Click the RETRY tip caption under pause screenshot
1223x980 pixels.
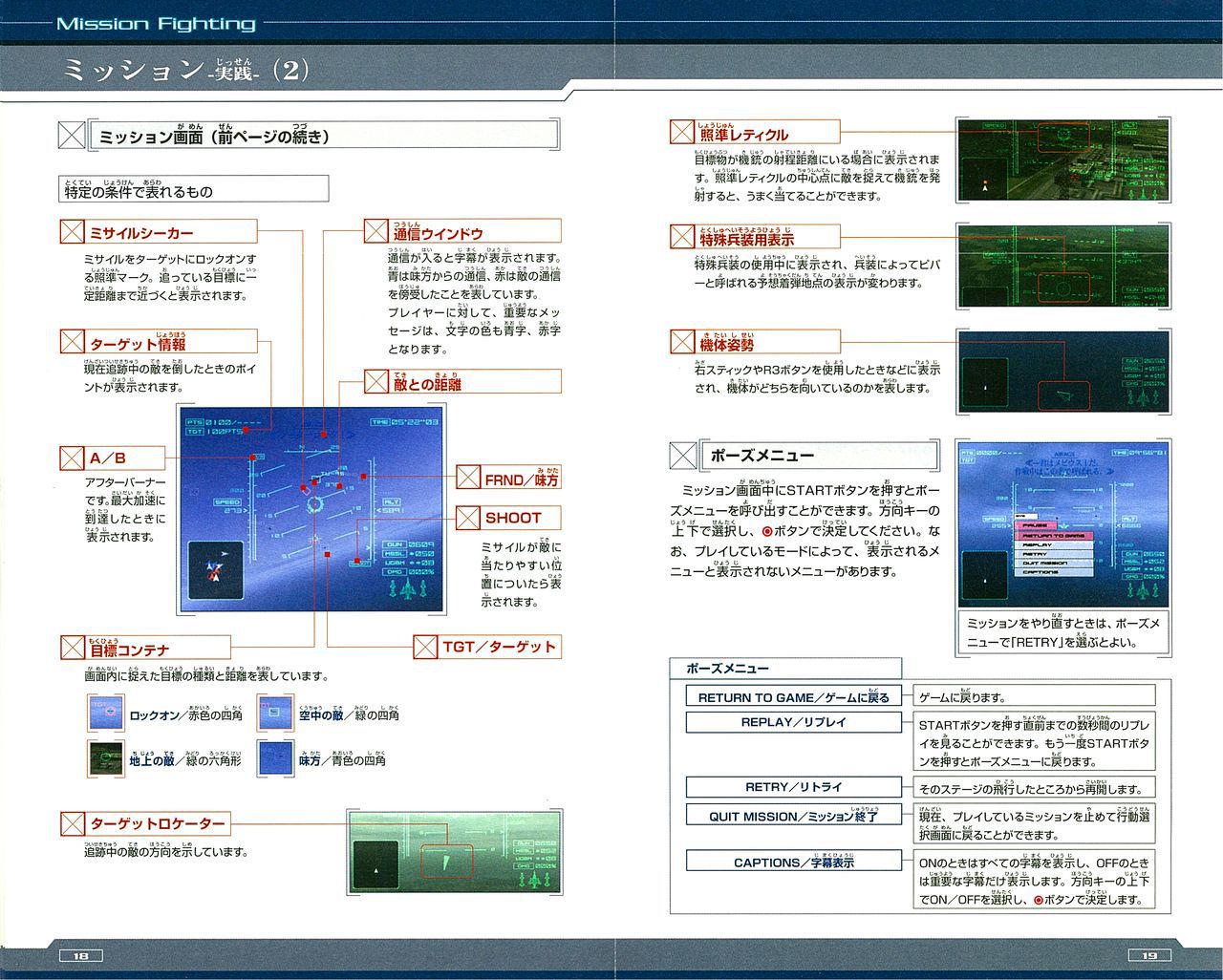point(1063,632)
